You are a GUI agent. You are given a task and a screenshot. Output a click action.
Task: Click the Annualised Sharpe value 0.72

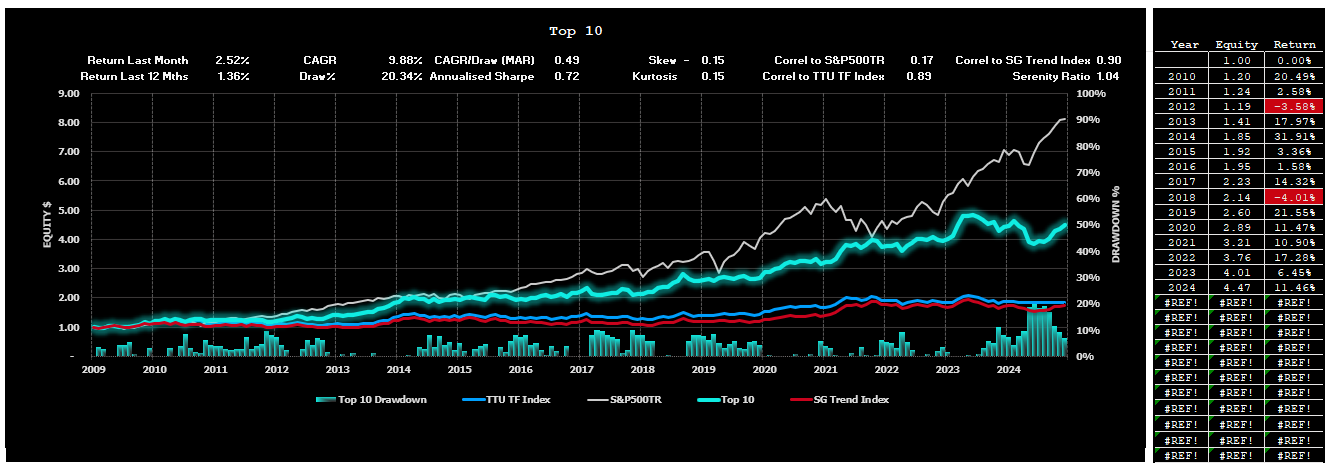pyautogui.click(x=566, y=76)
